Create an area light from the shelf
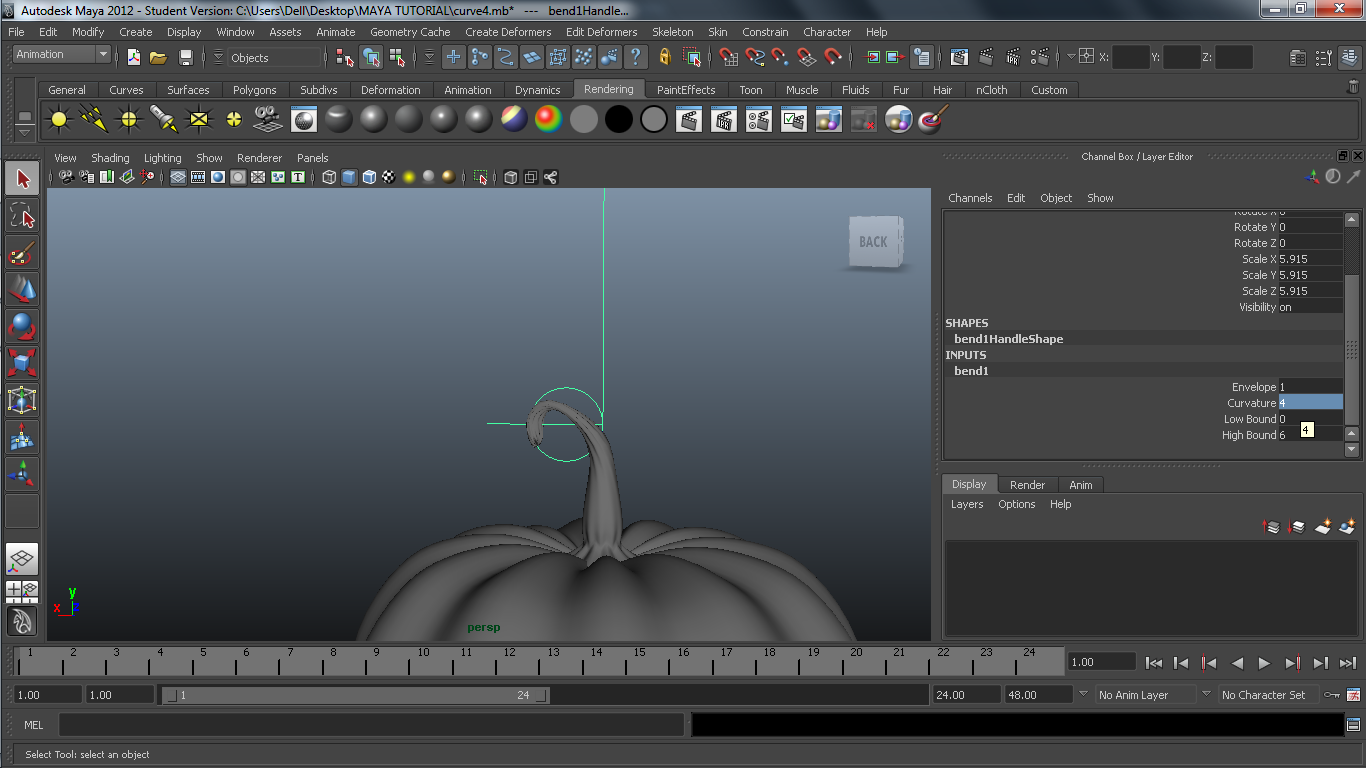This screenshot has height=768, width=1366. [x=199, y=120]
